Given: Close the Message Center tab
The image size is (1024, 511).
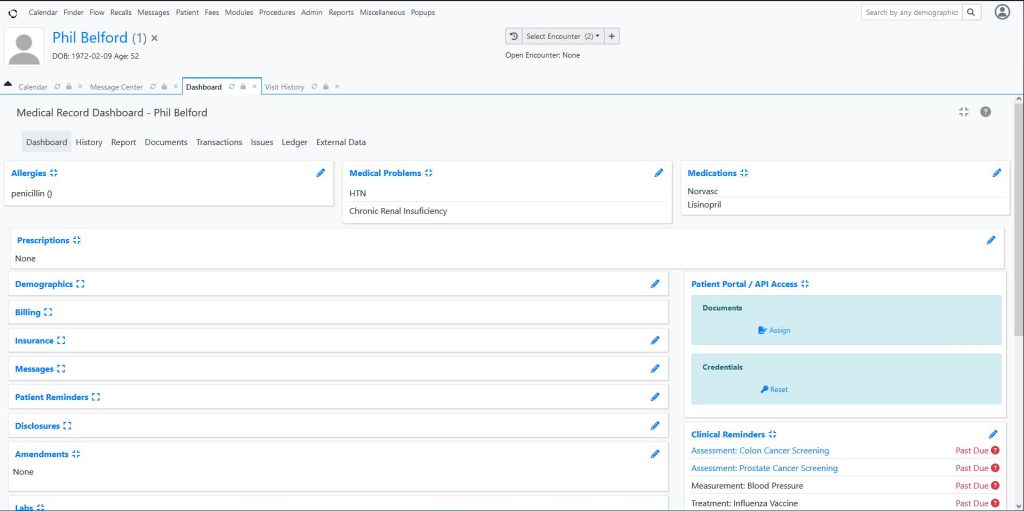Looking at the screenshot, I should tap(175, 87).
